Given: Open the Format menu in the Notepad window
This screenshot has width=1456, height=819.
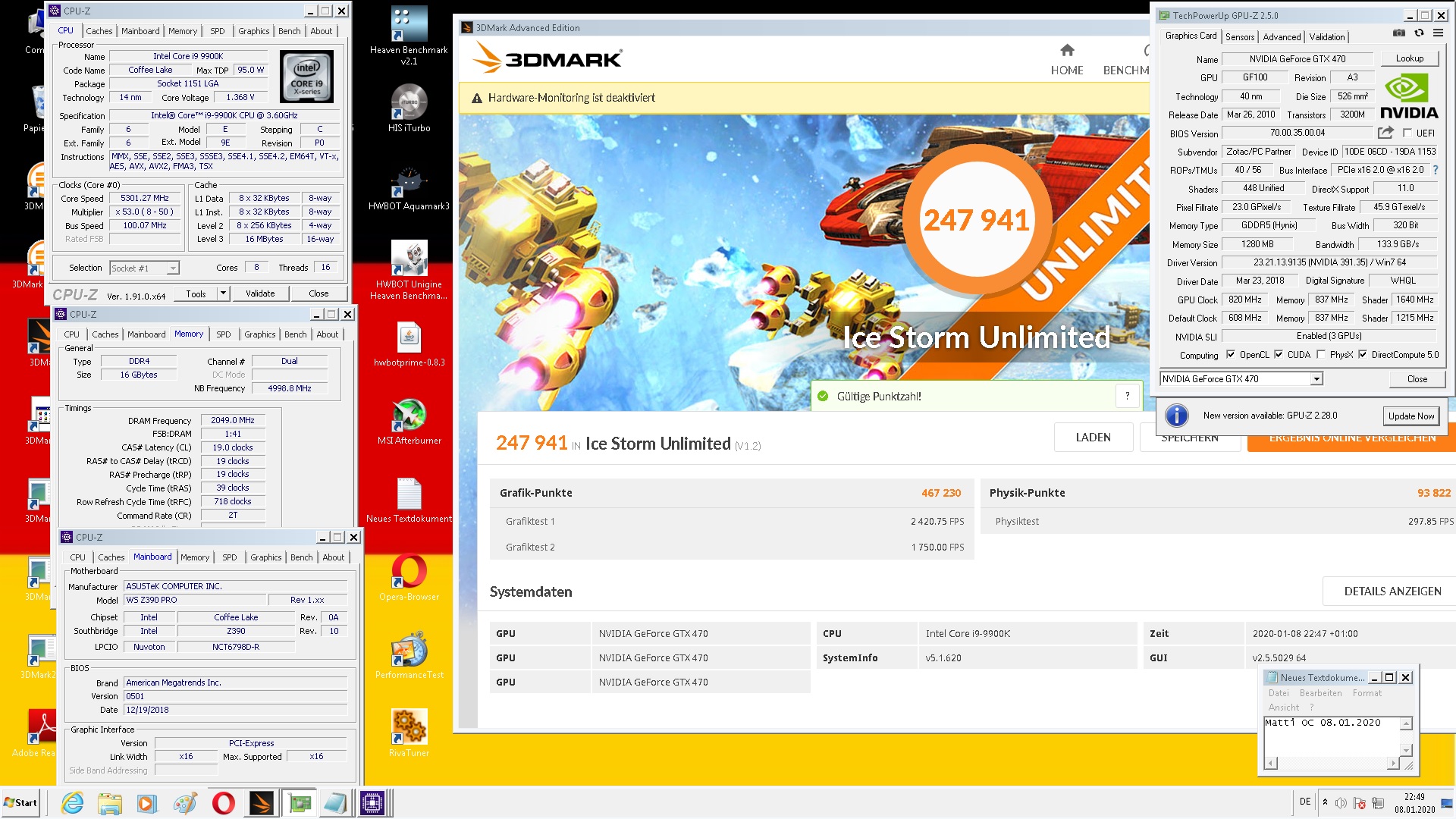Looking at the screenshot, I should pos(1367,693).
